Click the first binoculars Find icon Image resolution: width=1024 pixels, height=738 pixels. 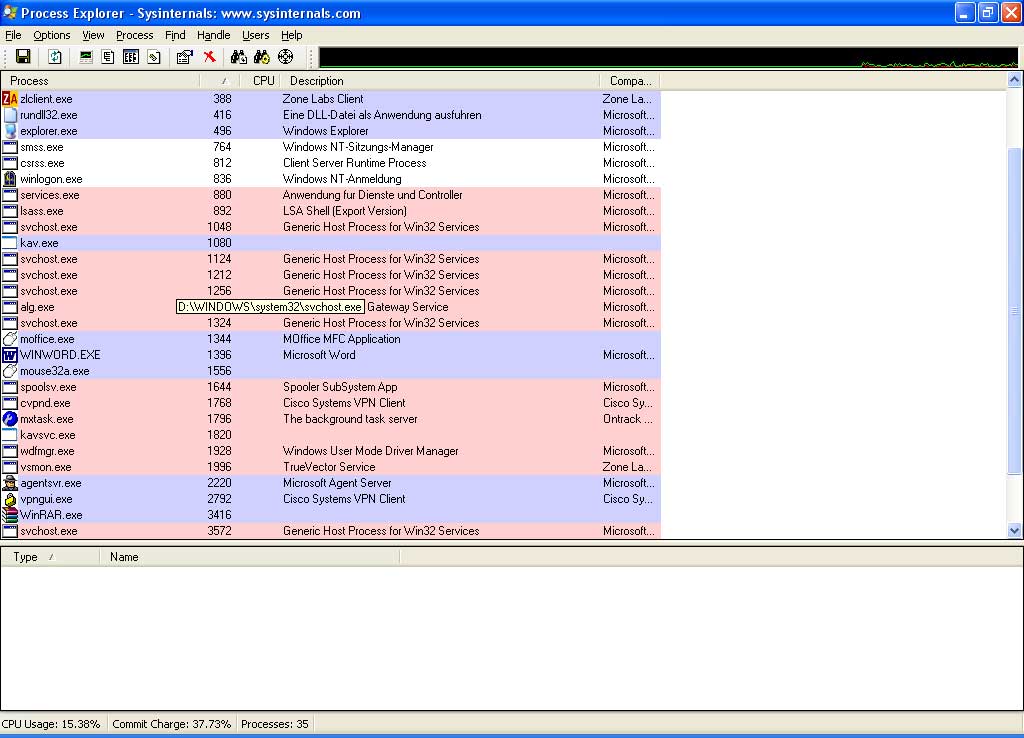pyautogui.click(x=238, y=57)
